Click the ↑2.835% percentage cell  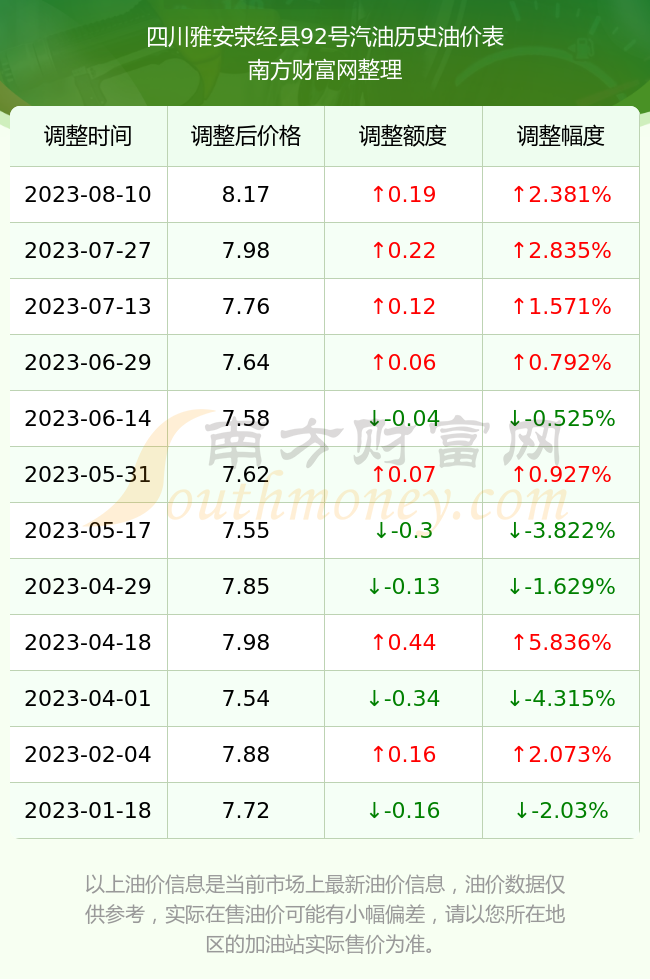tap(561, 250)
